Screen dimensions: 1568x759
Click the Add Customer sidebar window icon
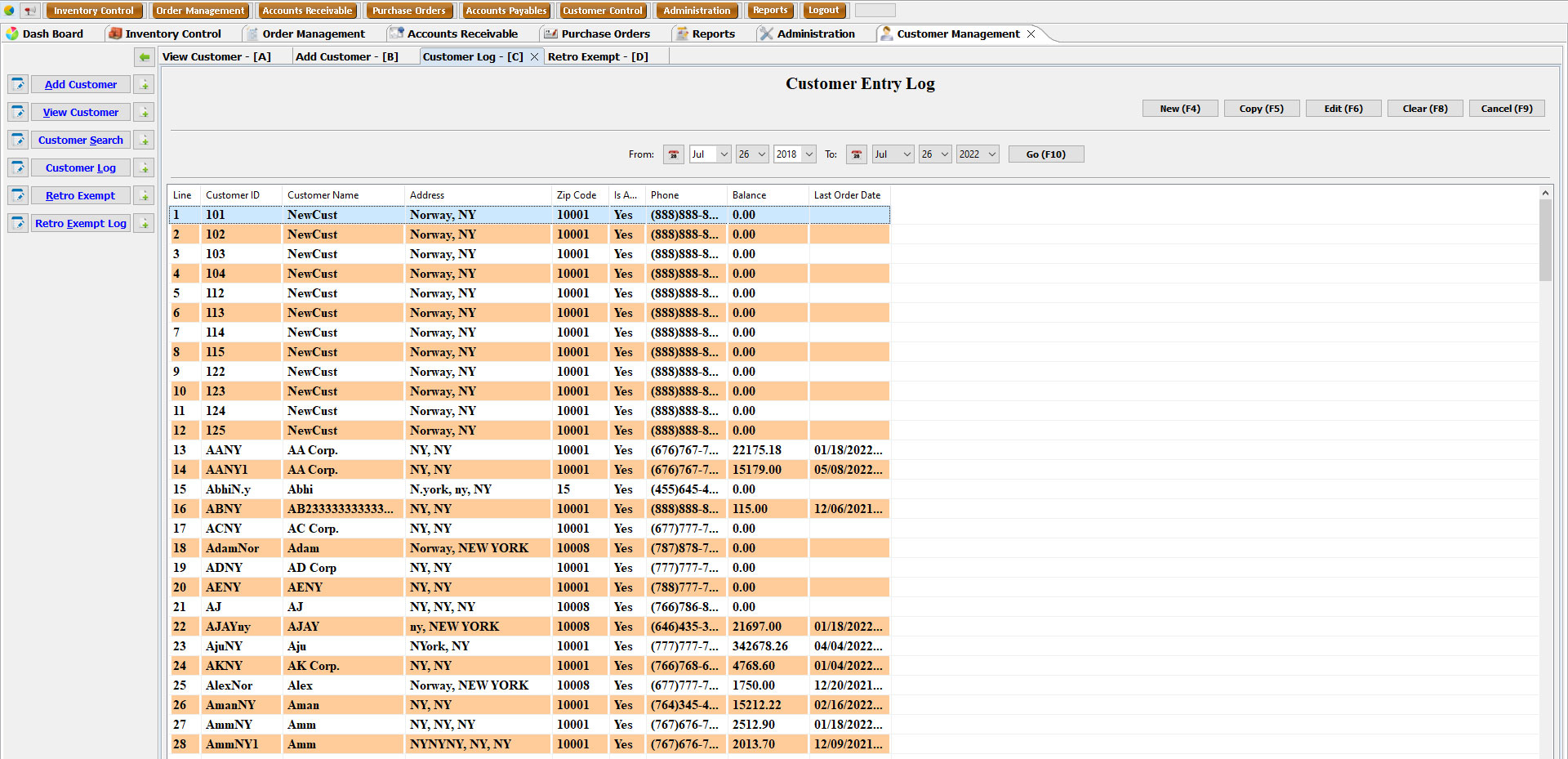pos(18,84)
